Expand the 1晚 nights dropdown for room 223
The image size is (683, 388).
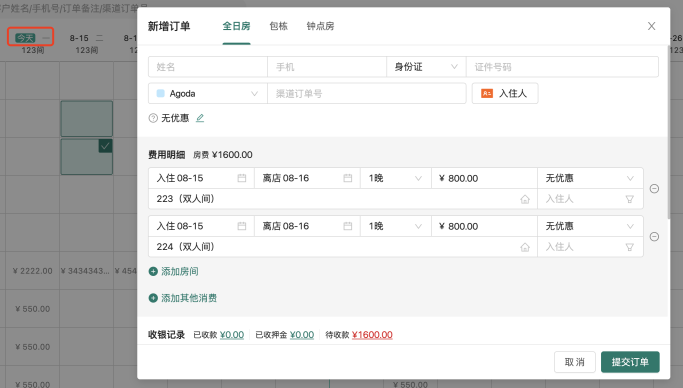tap(396, 178)
